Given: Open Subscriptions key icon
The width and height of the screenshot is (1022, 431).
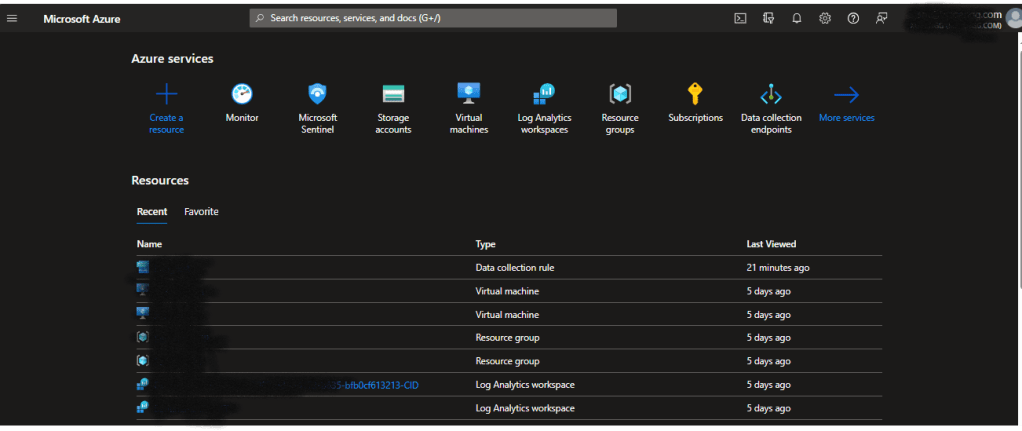Looking at the screenshot, I should (x=695, y=95).
